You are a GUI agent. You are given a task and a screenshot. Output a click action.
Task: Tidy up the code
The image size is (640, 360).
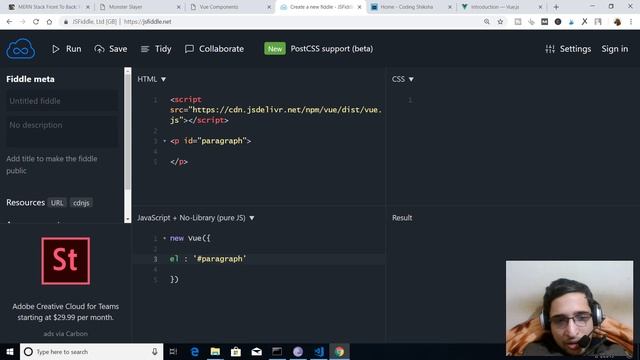[x=156, y=49]
